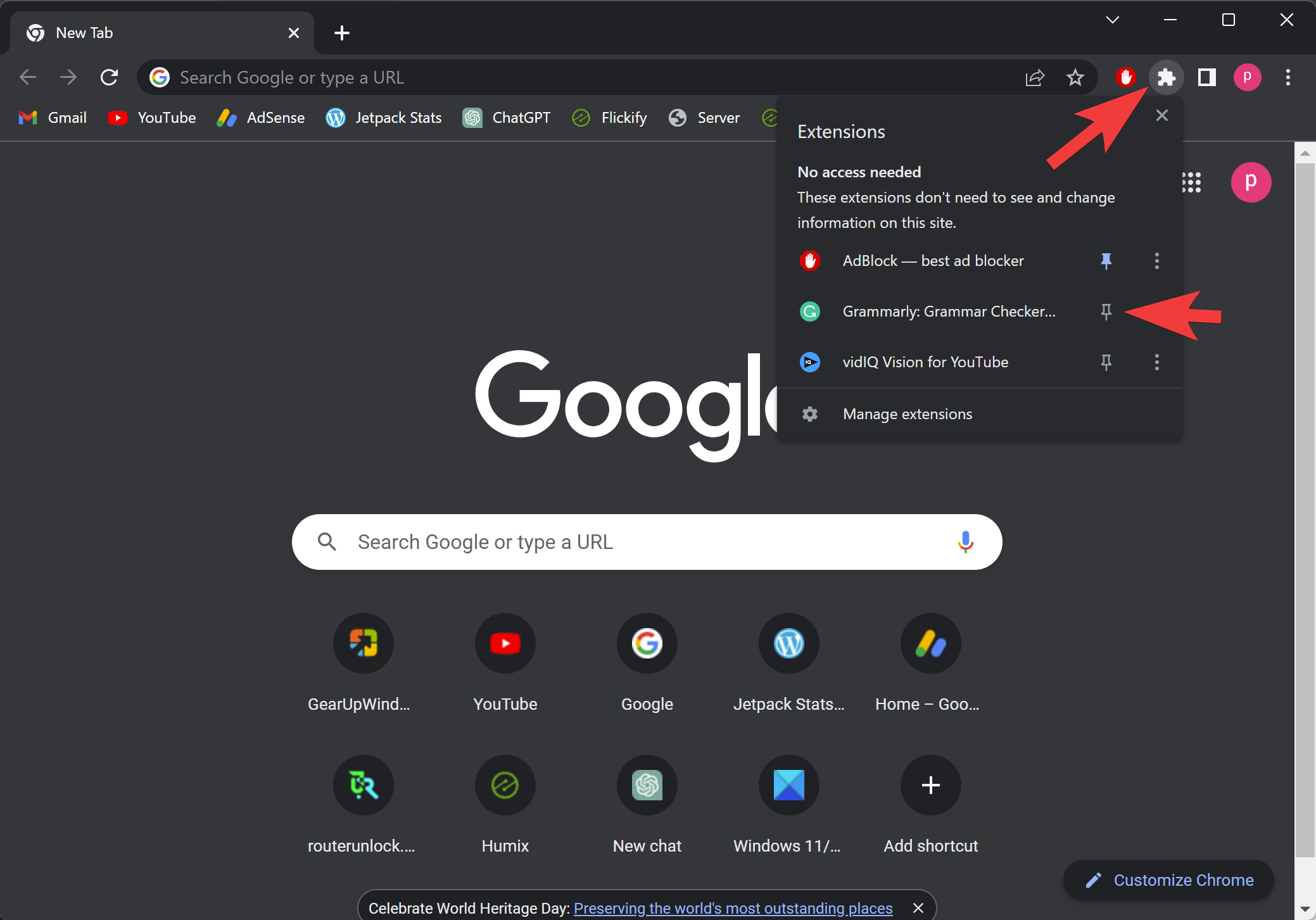Click the Manage extensions gear icon
This screenshot has height=920, width=1316.
click(810, 414)
